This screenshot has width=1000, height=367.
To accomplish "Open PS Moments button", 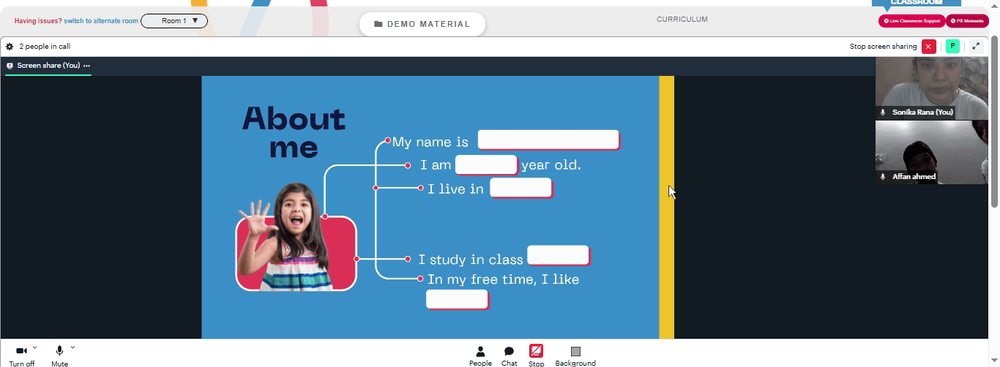I will [x=967, y=21].
